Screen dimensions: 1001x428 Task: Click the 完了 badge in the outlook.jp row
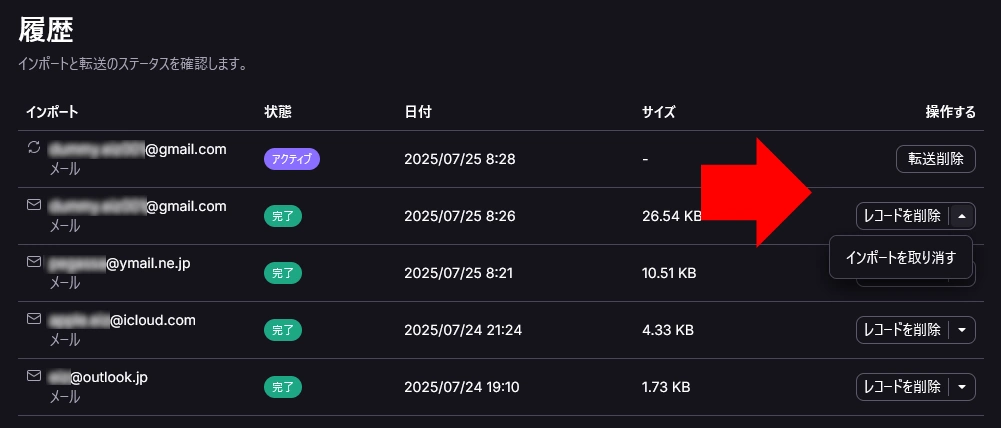point(283,387)
